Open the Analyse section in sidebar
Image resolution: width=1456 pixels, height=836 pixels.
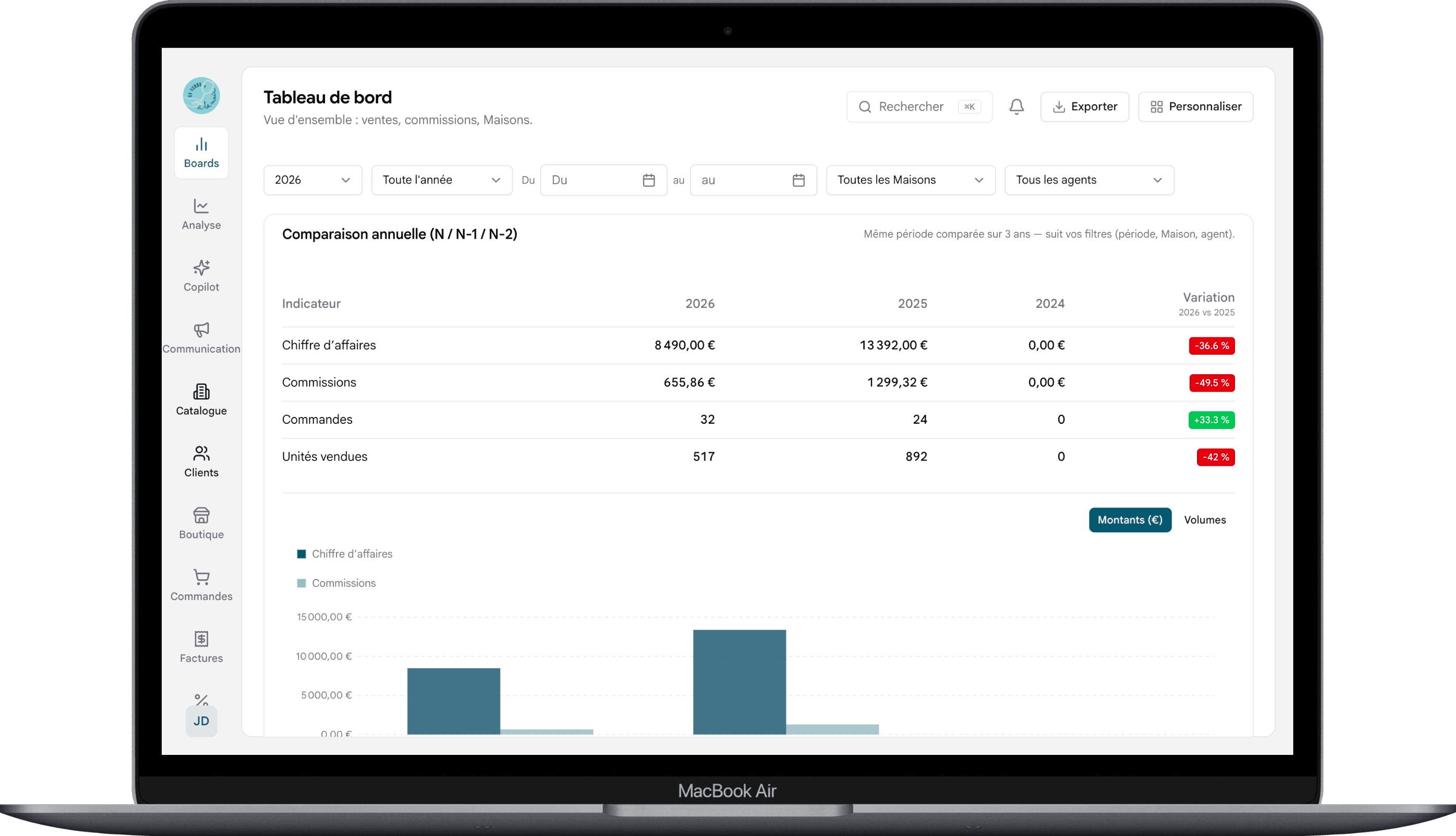click(201, 214)
